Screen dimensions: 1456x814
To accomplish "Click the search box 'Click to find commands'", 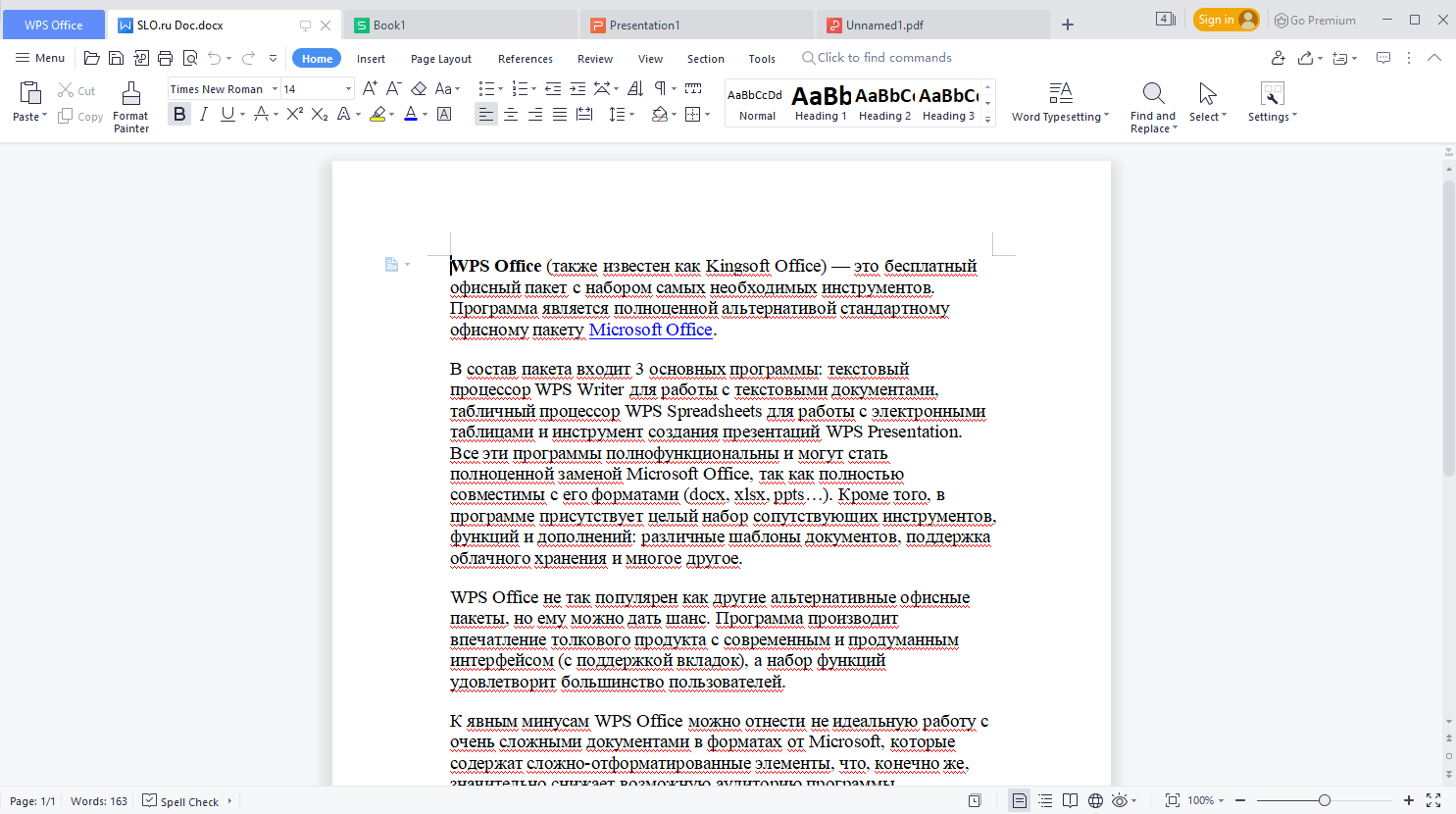I will pyautogui.click(x=878, y=58).
